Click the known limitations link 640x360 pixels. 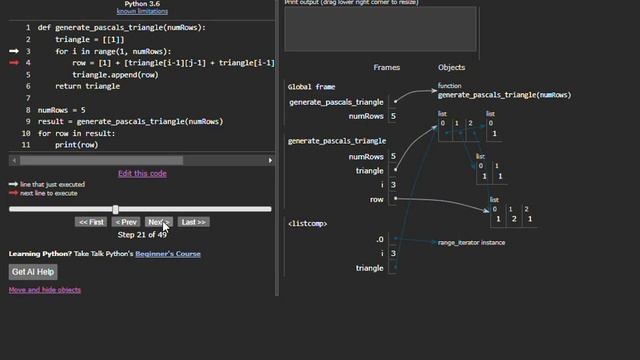[142, 11]
